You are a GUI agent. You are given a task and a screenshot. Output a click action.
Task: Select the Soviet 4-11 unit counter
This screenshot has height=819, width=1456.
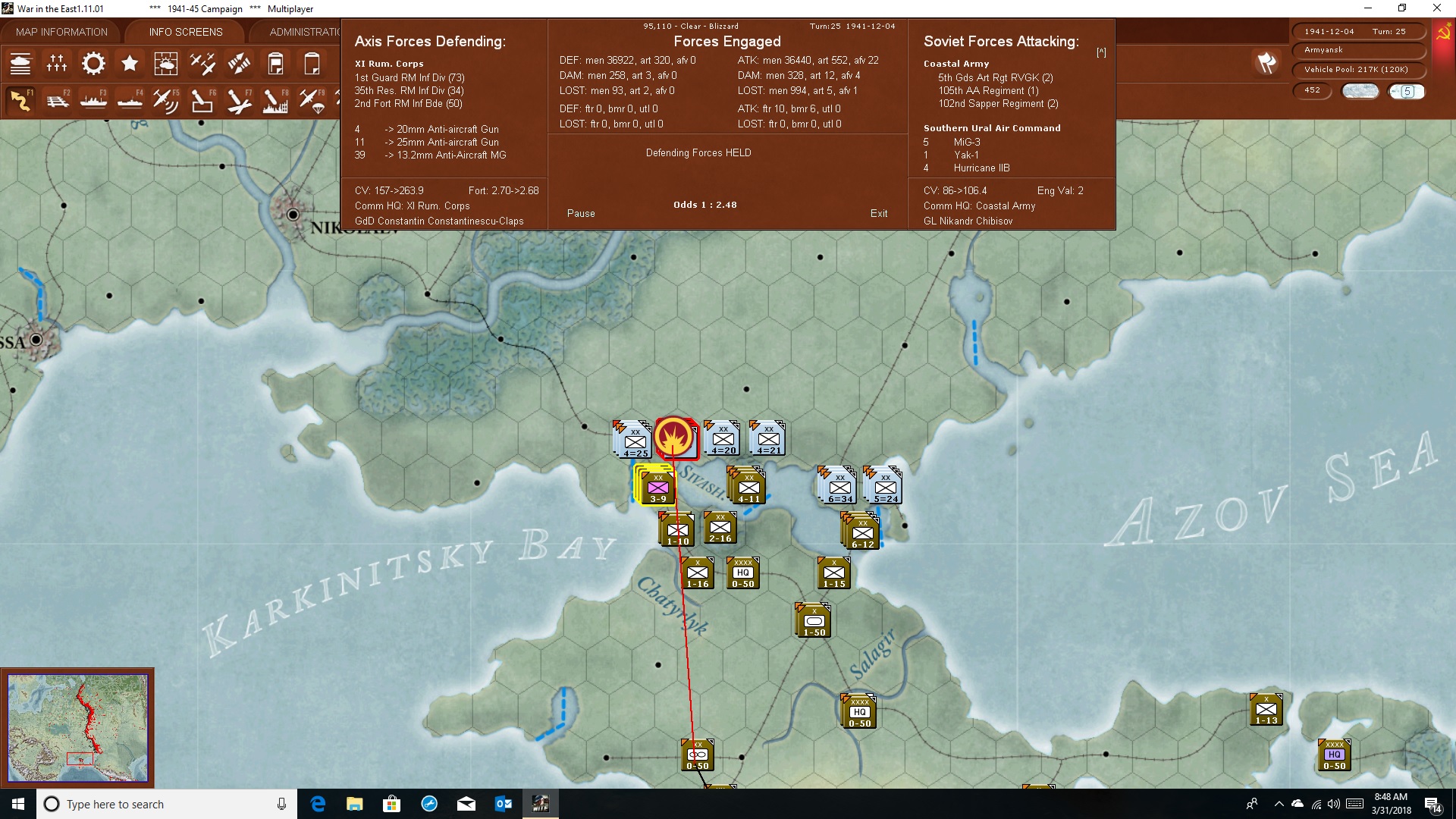click(x=748, y=486)
